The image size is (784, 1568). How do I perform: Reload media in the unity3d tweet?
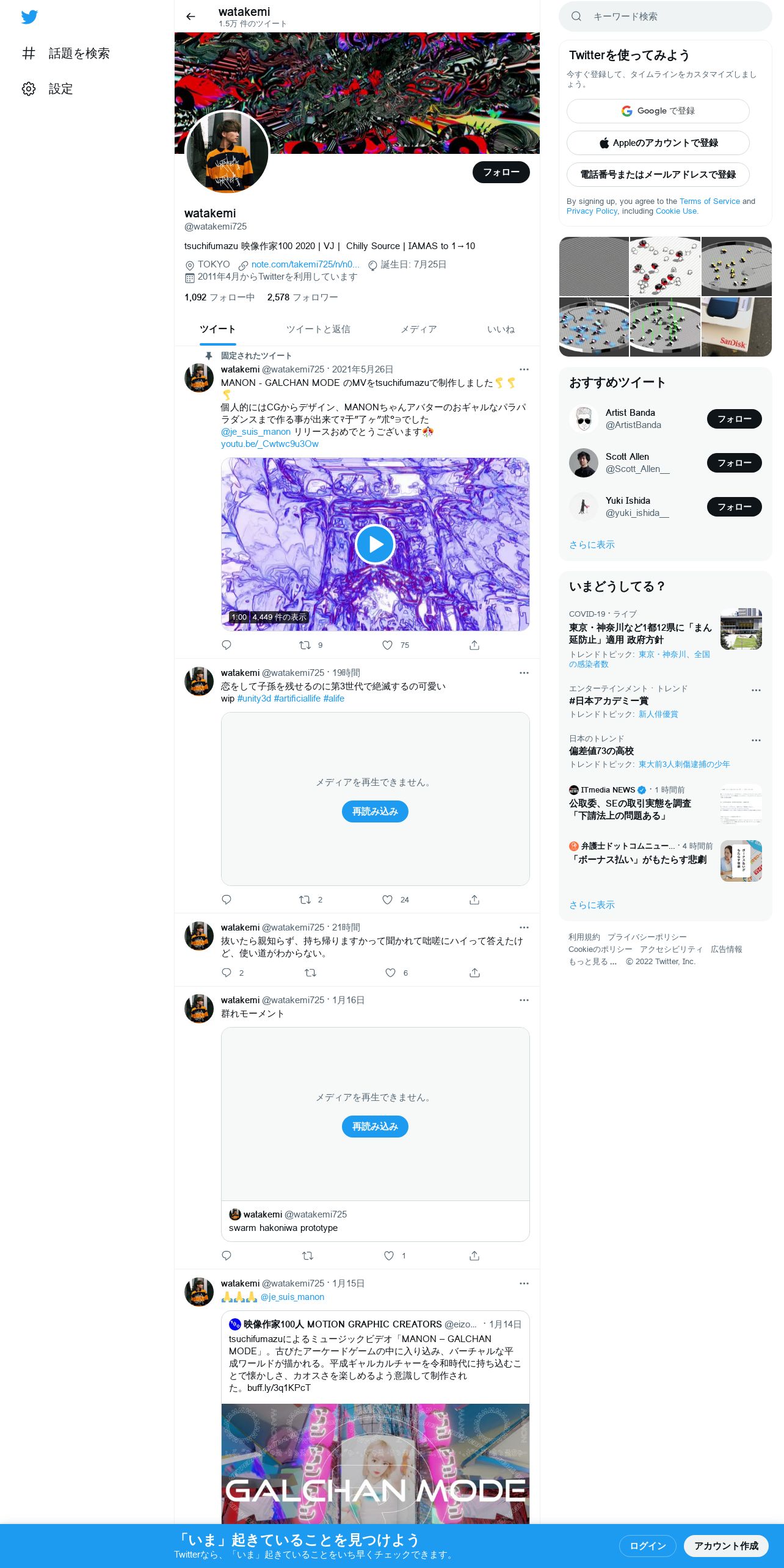coord(375,811)
